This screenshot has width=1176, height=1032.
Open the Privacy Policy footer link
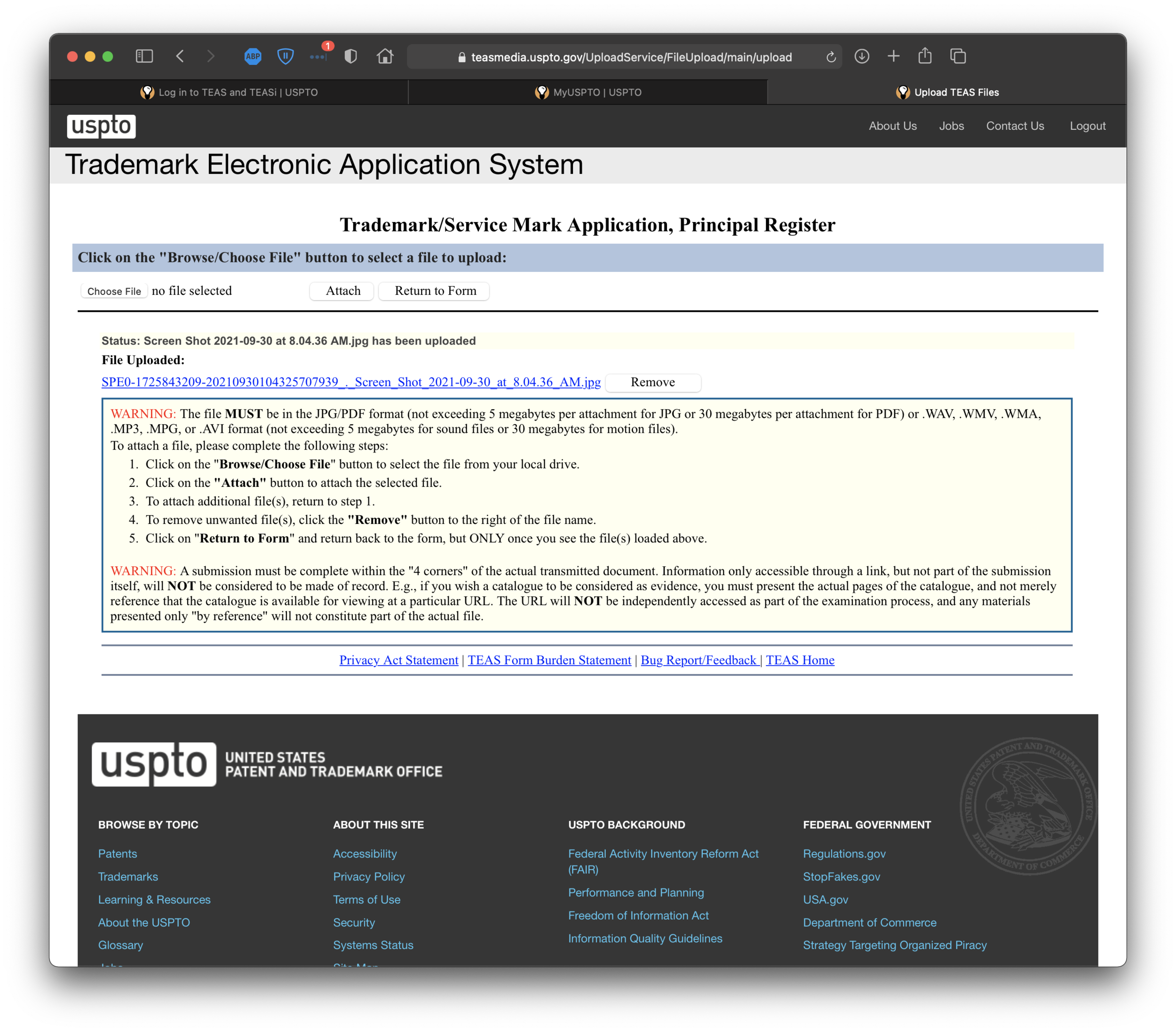369,877
